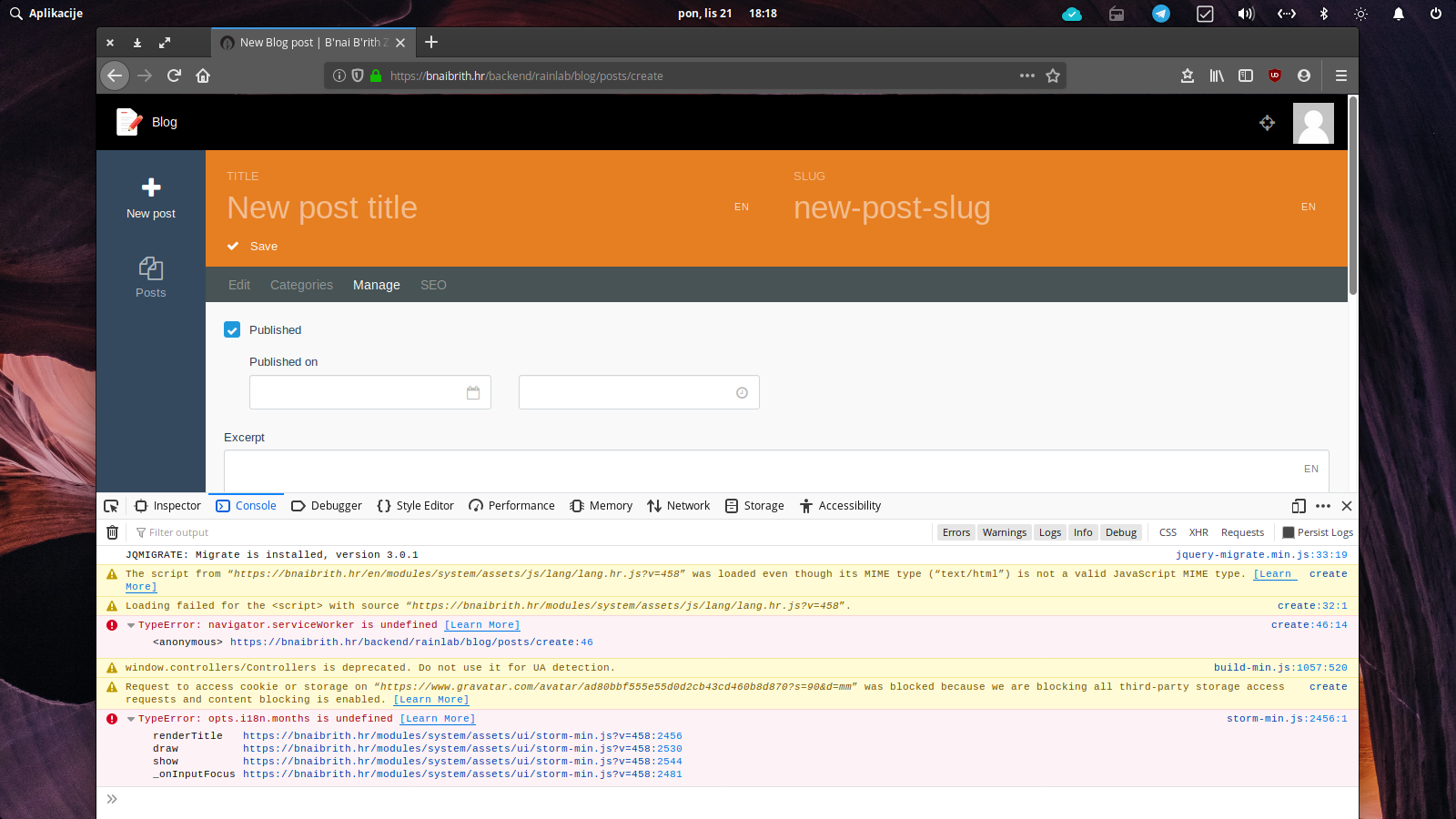Screen dimensions: 1456x819
Task: Open the uBlock Origin toolbar icon
Action: coord(1274,76)
